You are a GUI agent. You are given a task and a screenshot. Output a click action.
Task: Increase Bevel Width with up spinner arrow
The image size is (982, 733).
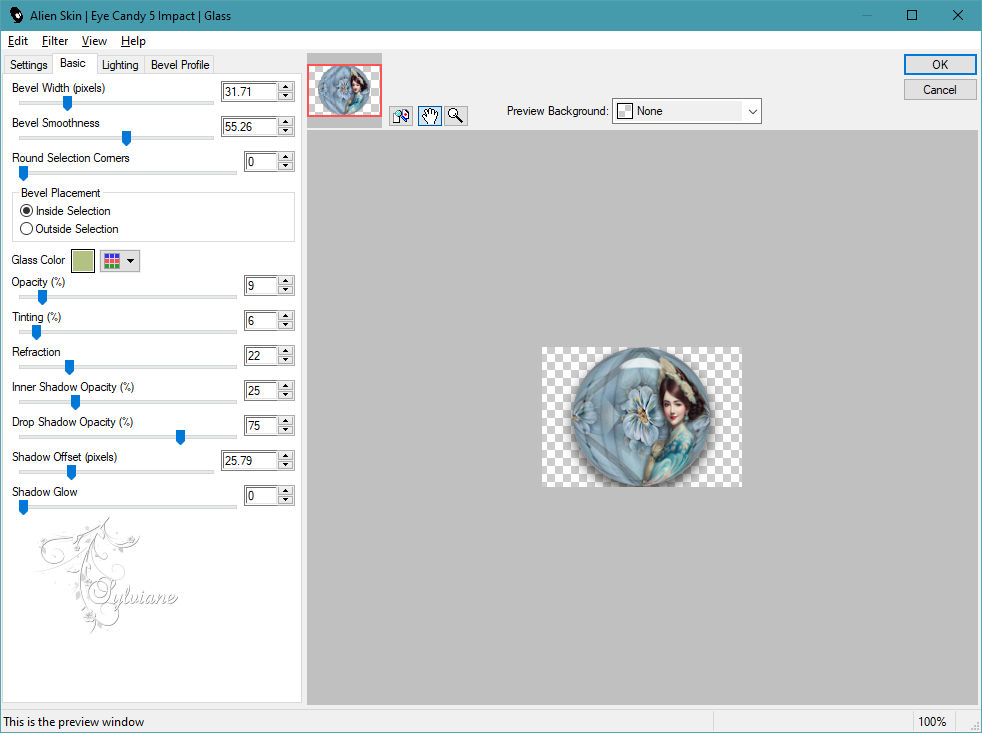click(x=286, y=87)
